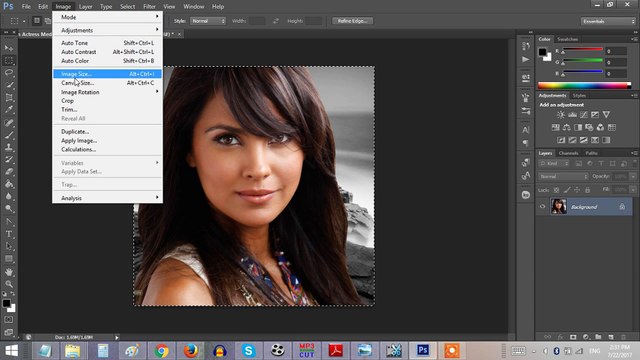This screenshot has width=640, height=360.
Task: Choose Canvas Size menu item
Action: pyautogui.click(x=108, y=83)
